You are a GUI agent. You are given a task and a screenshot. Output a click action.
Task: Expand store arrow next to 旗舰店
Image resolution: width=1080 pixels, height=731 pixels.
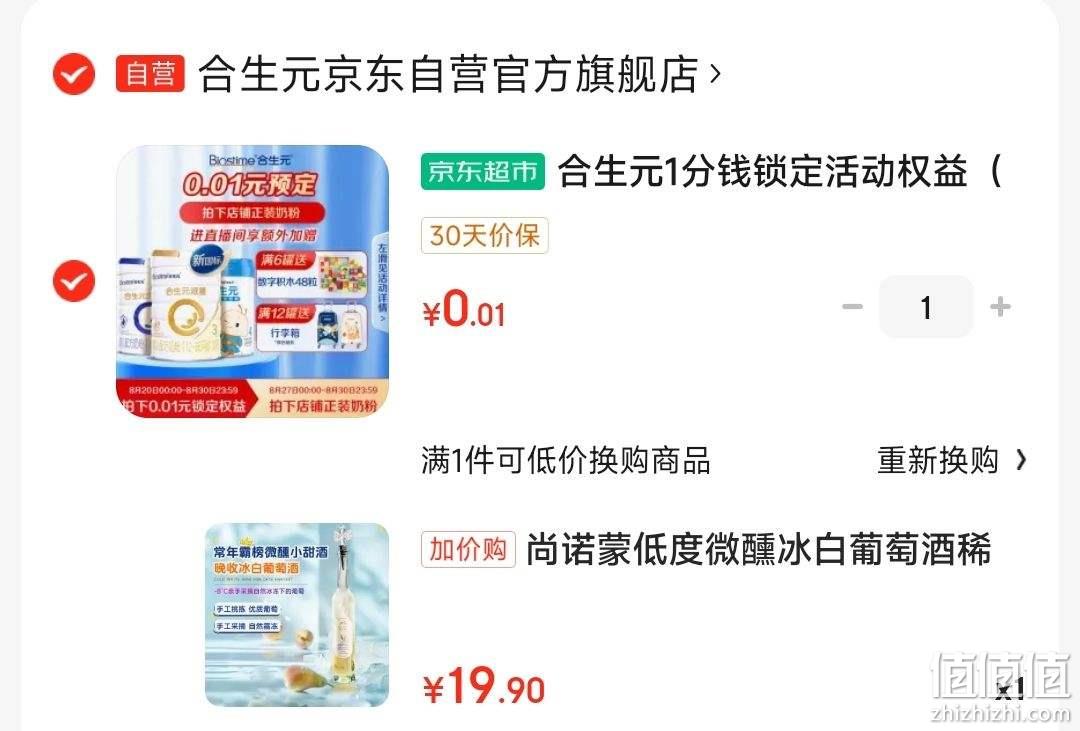coord(715,73)
